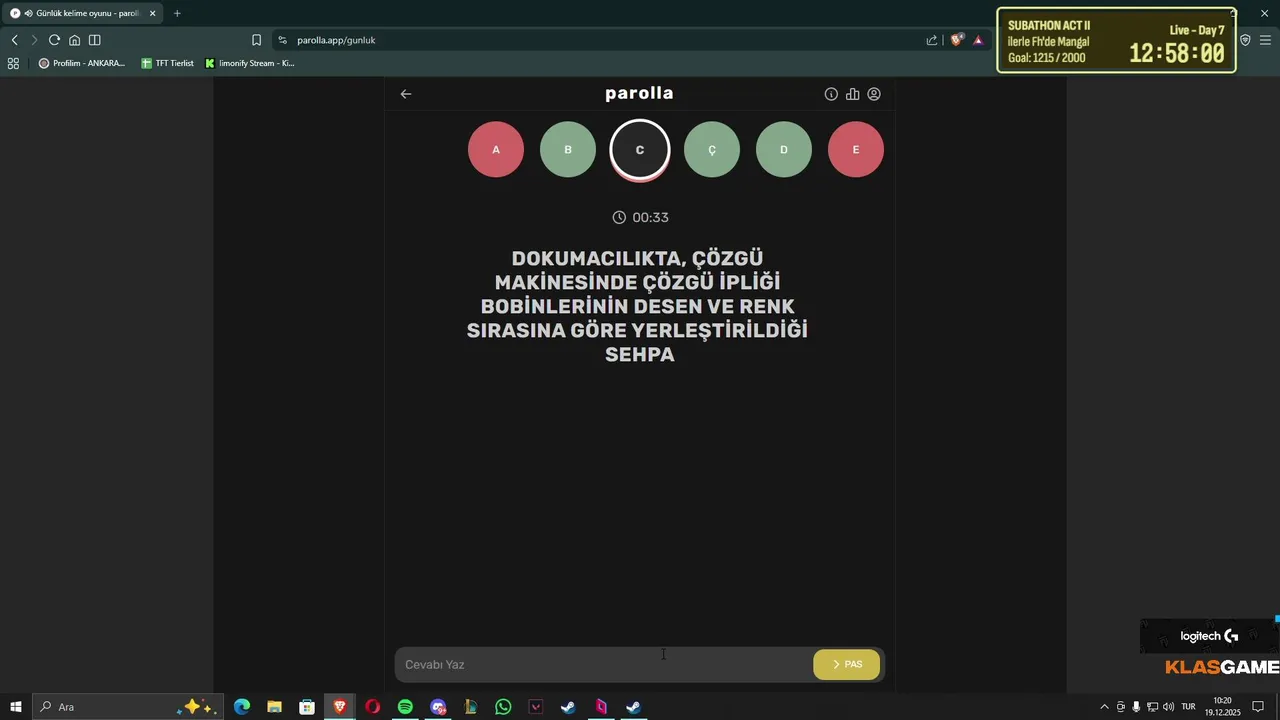Open WhatsApp from the taskbar
The image size is (1280, 720).
[503, 707]
